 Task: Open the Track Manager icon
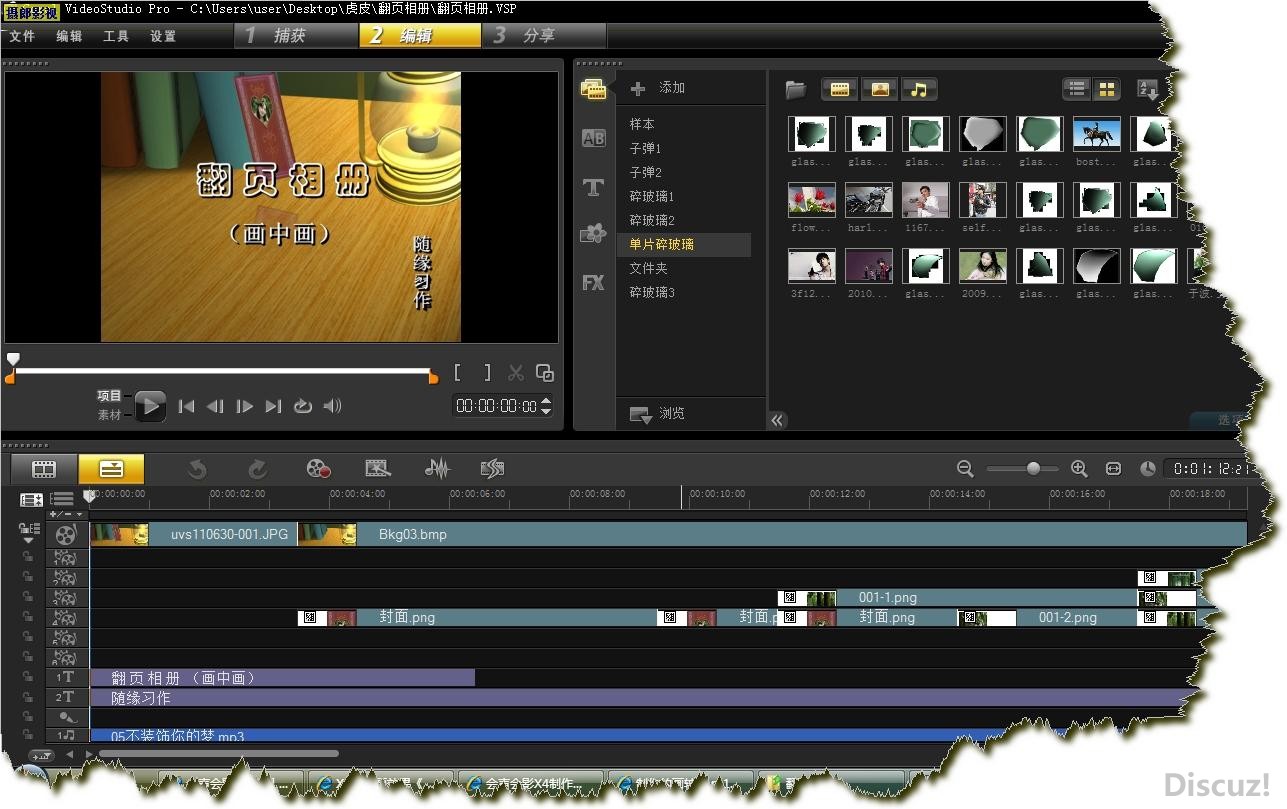tap(62, 499)
